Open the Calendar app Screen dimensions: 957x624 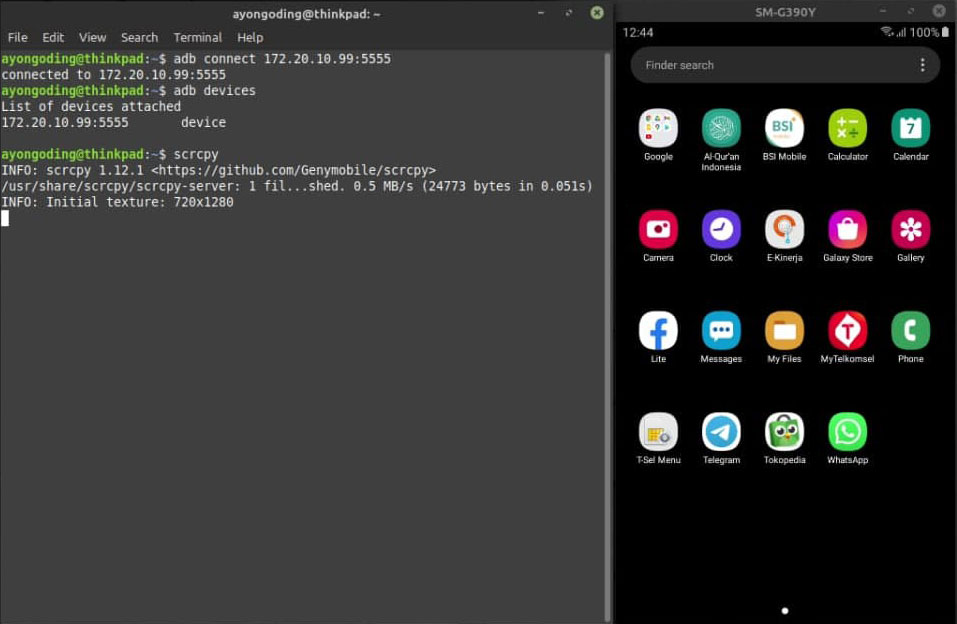pos(911,128)
